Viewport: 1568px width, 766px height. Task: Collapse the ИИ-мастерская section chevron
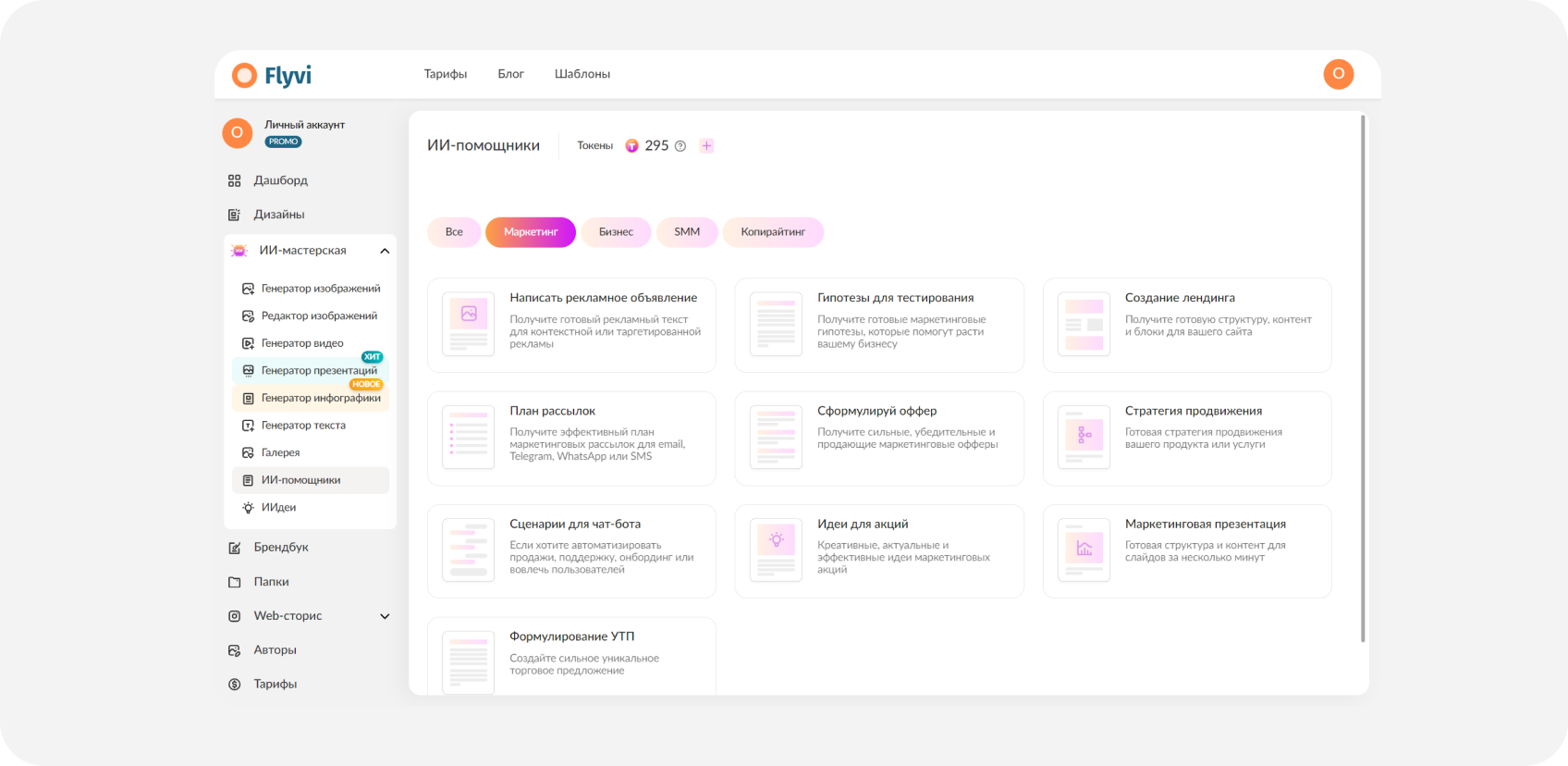tap(385, 251)
